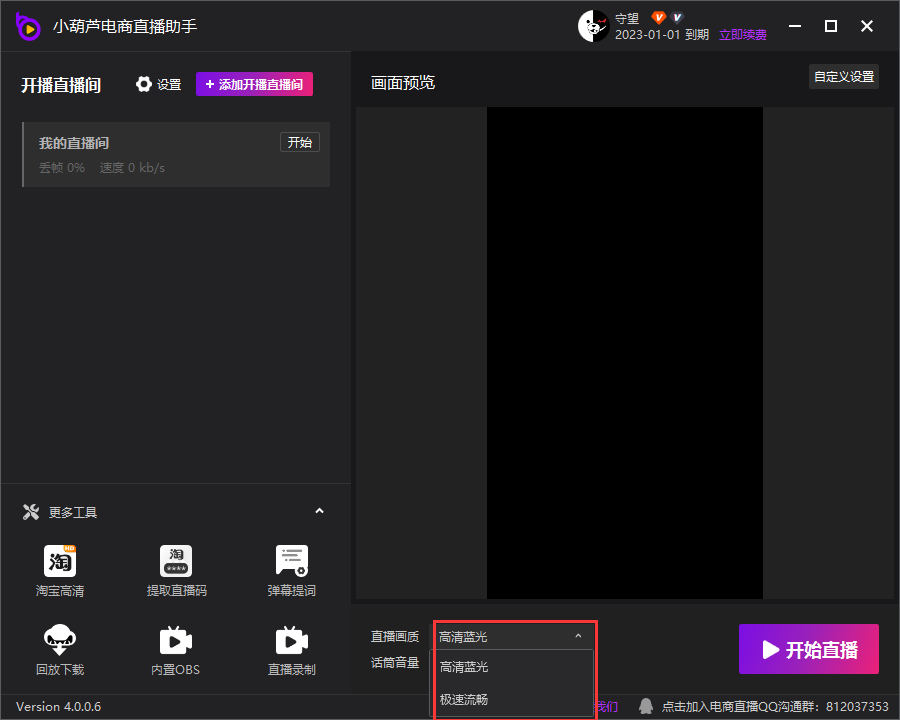This screenshot has width=900, height=720.
Task: Click 开始 on 我的直播间
Action: point(299,143)
